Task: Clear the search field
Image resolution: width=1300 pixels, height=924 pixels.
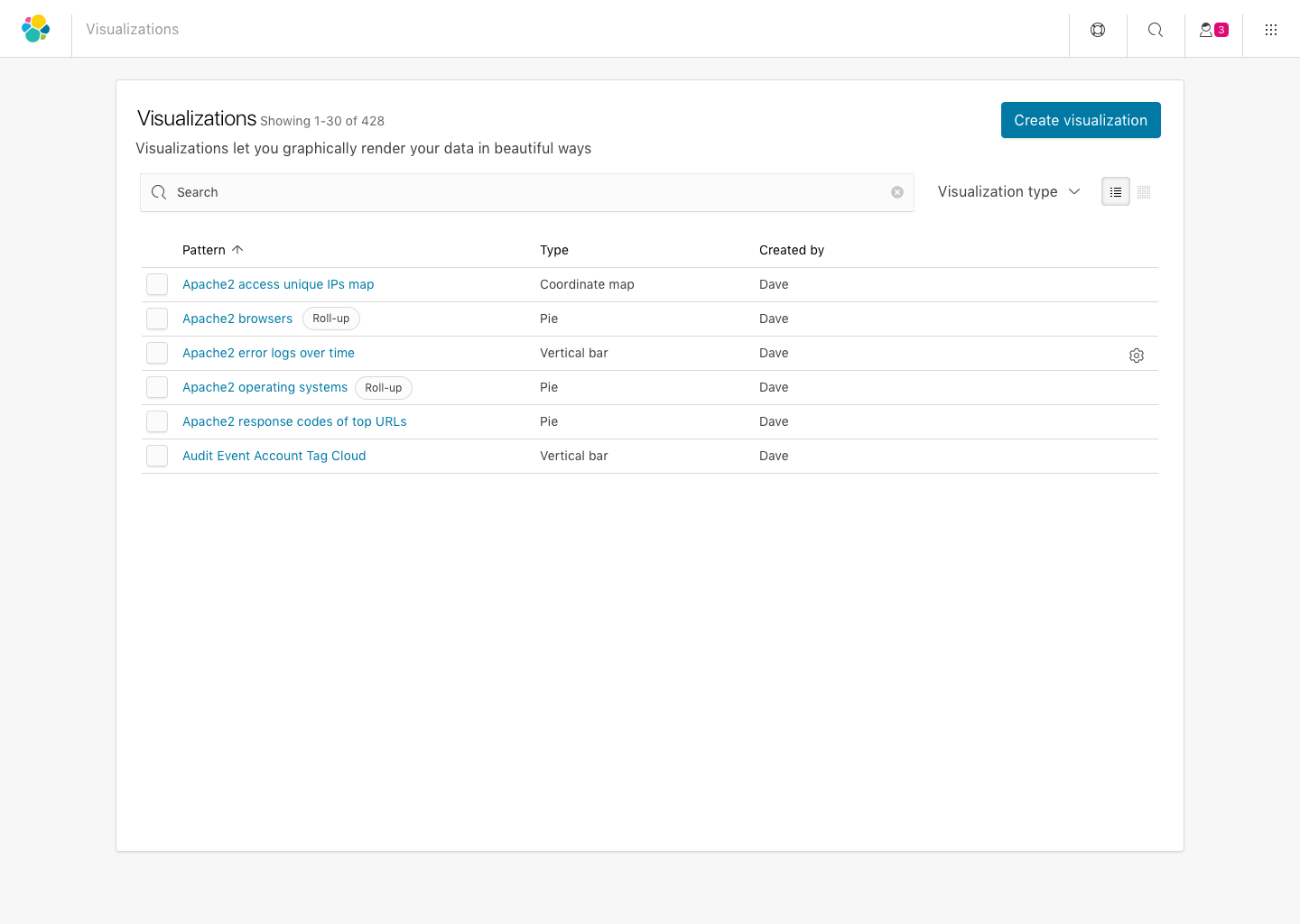Action: tap(897, 192)
